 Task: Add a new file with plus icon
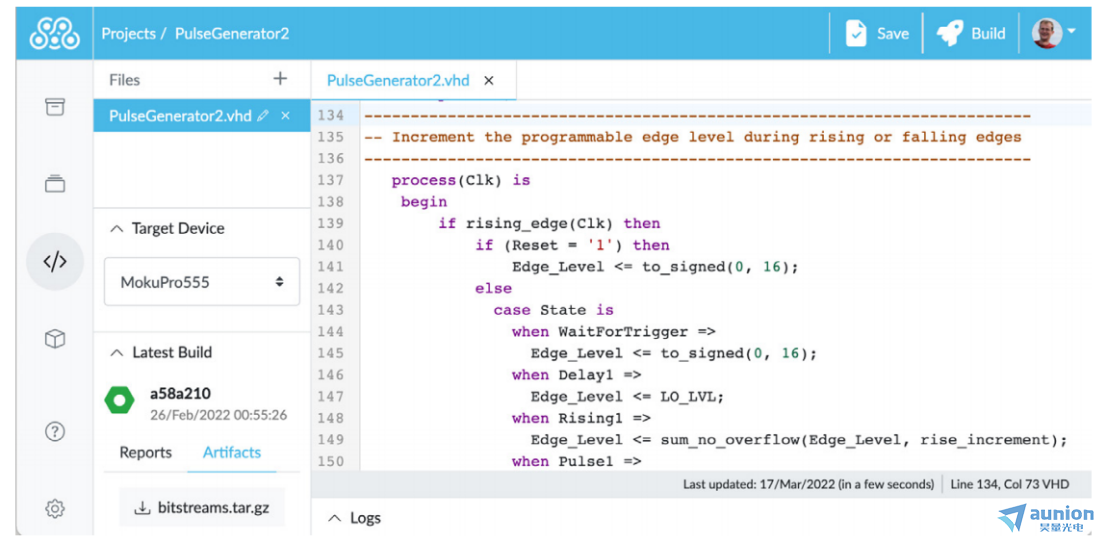point(280,78)
